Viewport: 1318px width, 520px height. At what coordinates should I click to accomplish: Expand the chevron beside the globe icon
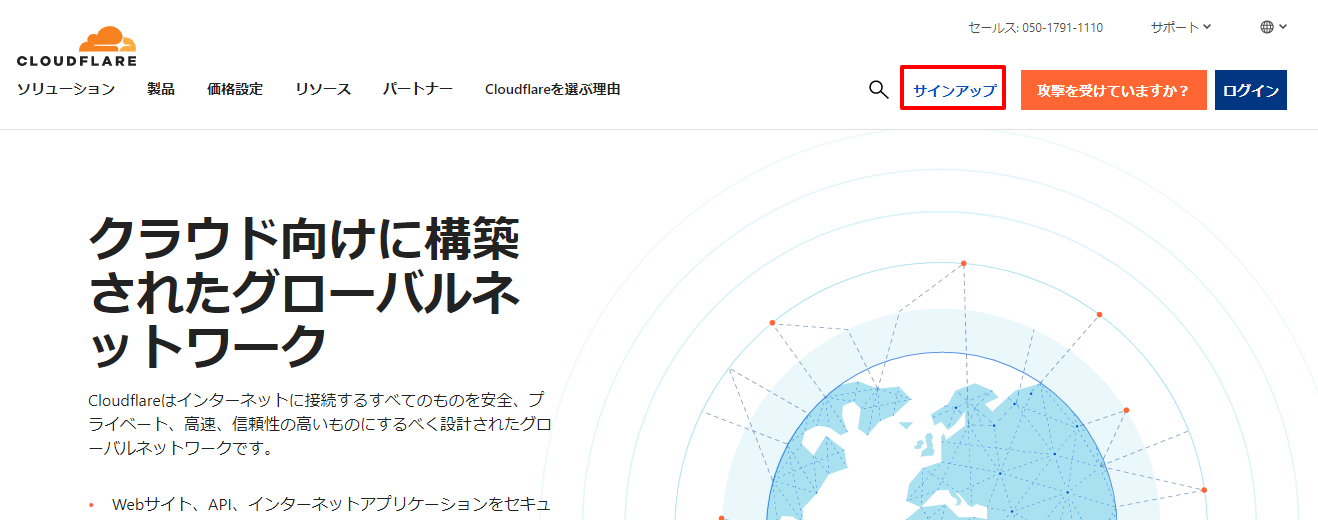coord(1283,27)
